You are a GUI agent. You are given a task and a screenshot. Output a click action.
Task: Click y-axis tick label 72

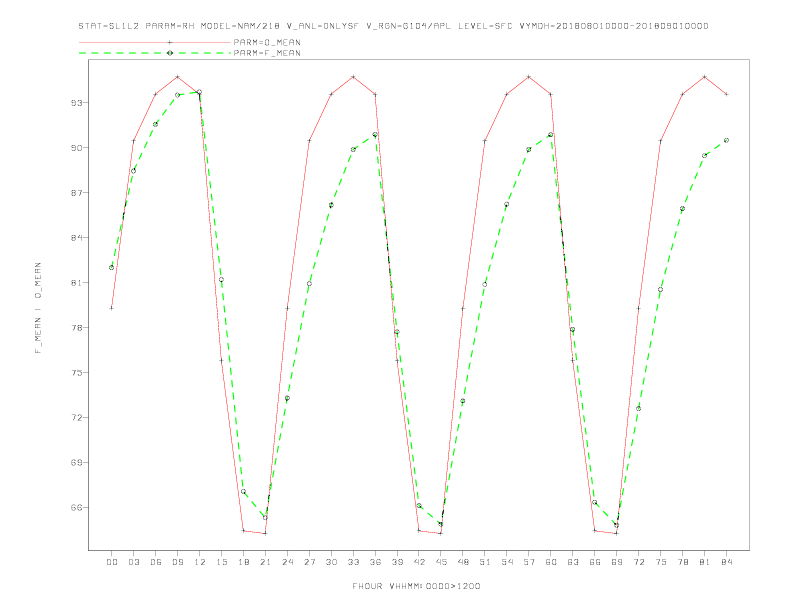click(x=77, y=418)
